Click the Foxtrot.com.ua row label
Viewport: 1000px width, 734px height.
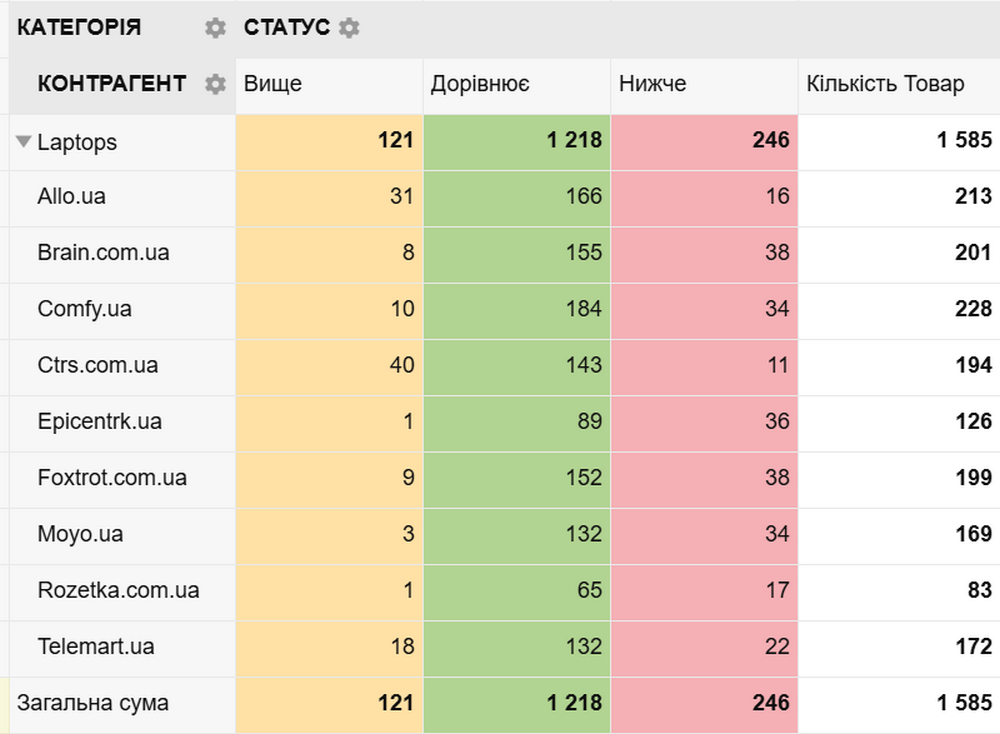pyautogui.click(x=111, y=478)
